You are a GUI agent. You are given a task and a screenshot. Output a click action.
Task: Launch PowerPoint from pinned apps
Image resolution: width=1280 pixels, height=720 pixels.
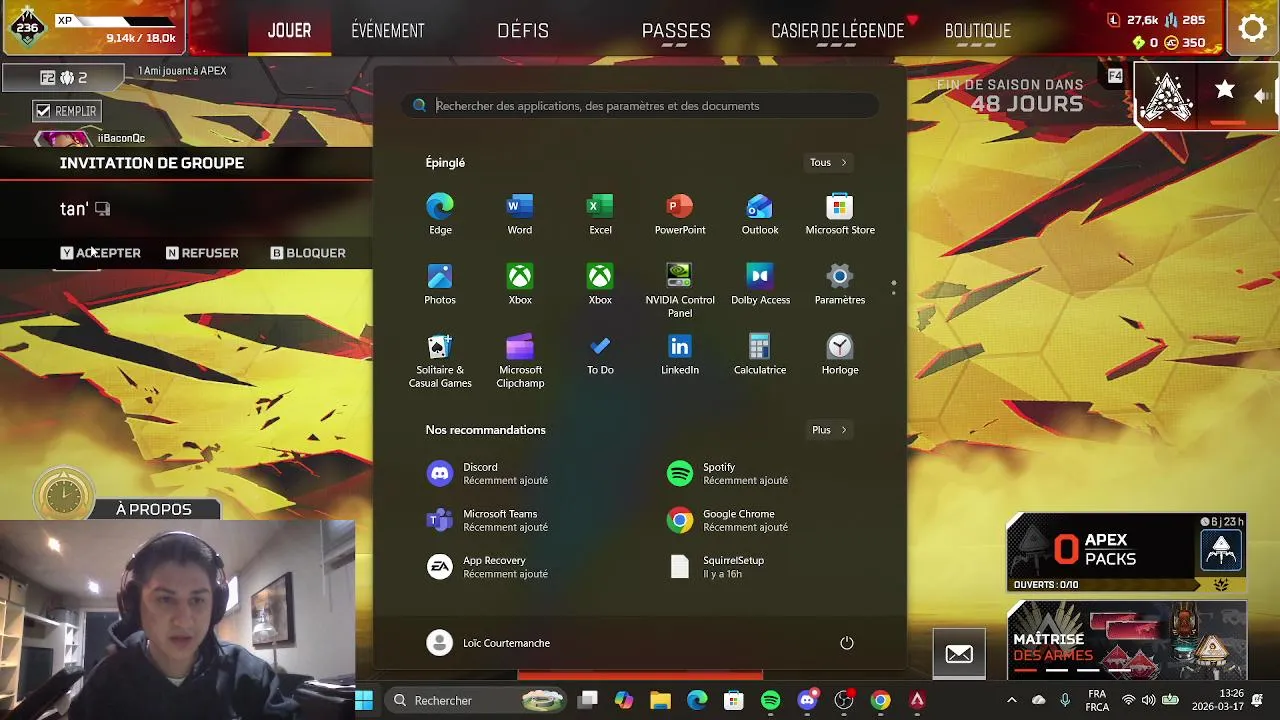(x=680, y=214)
